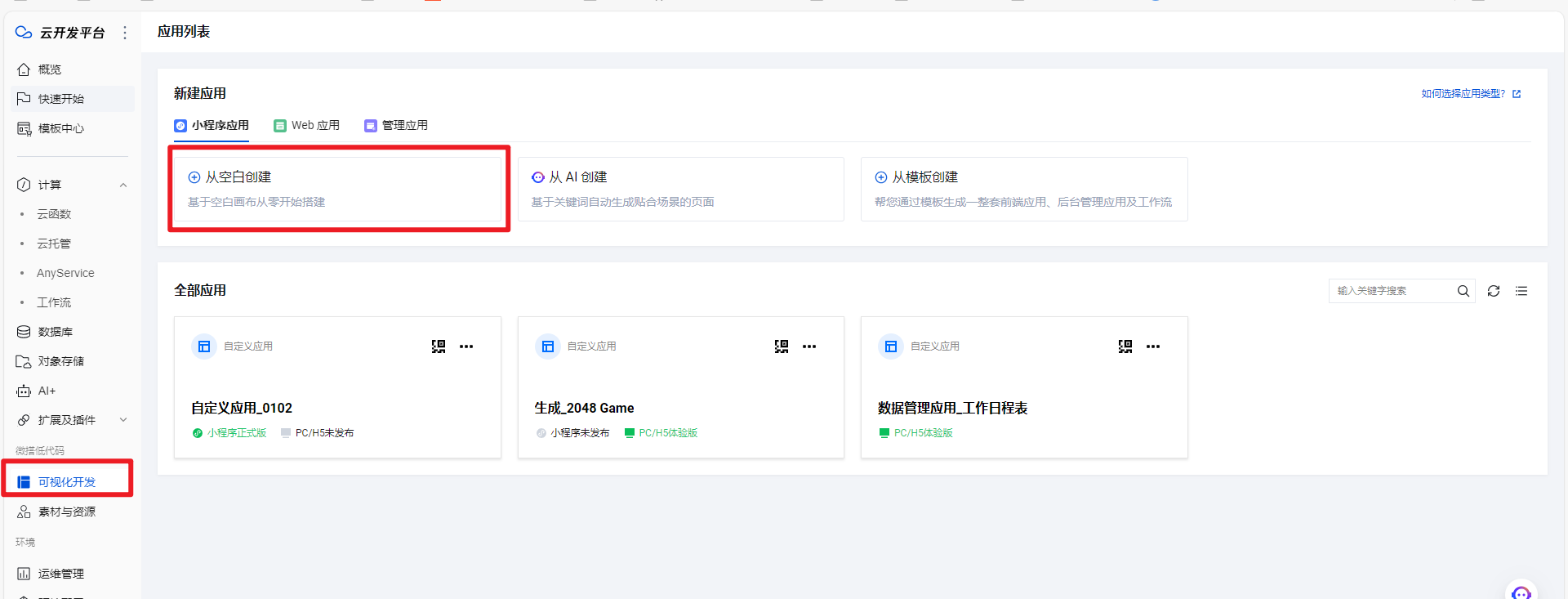
Task: Open 模板中心 in the sidebar
Action: coord(73,128)
